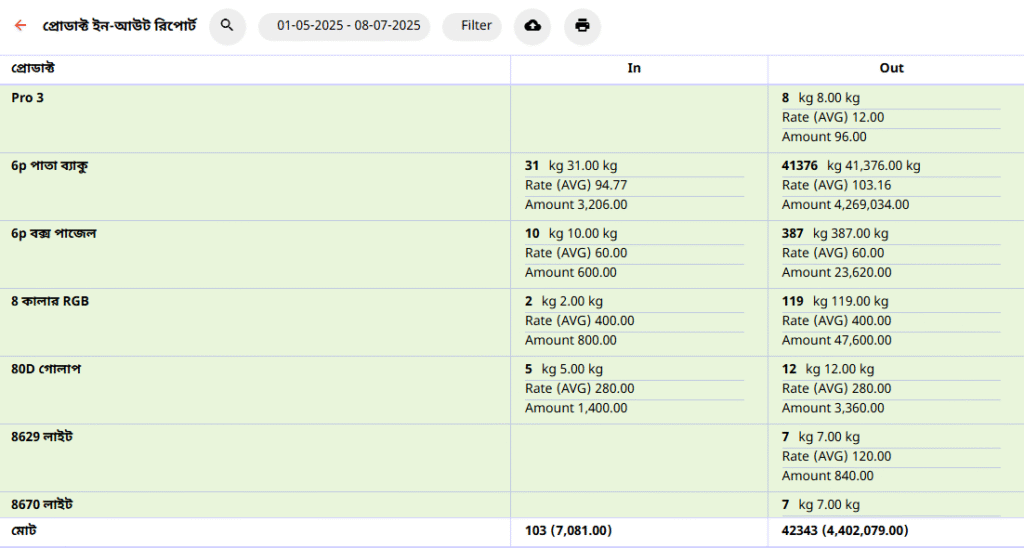Click Amount 3,206.00 value

coord(576,205)
